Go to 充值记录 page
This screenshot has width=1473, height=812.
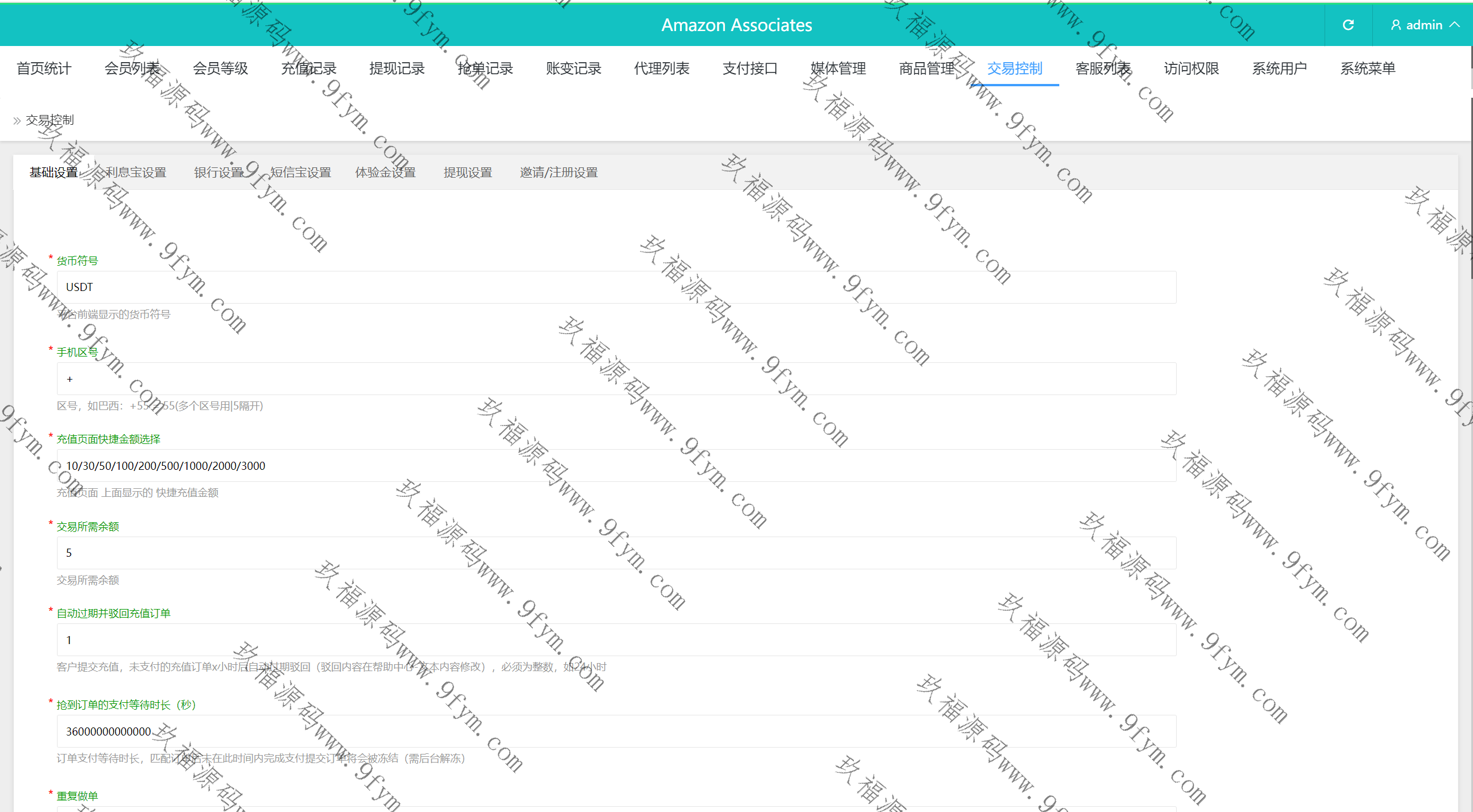(x=308, y=68)
